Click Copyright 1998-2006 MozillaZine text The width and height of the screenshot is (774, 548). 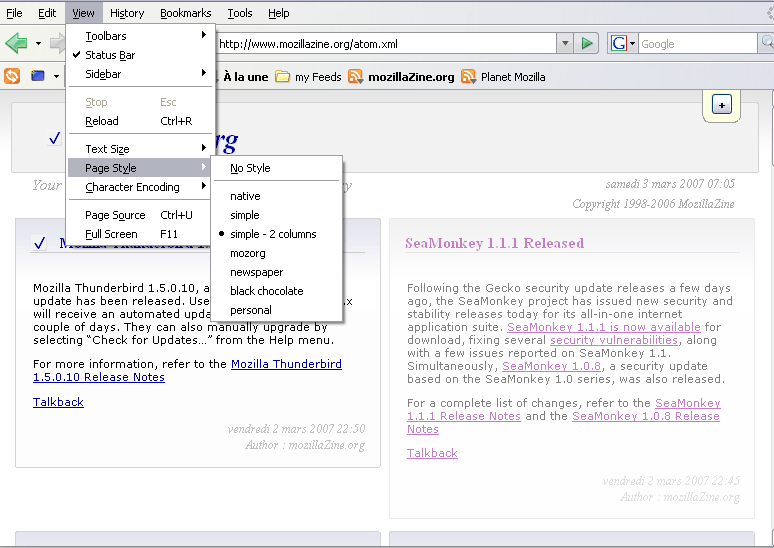[x=653, y=204]
